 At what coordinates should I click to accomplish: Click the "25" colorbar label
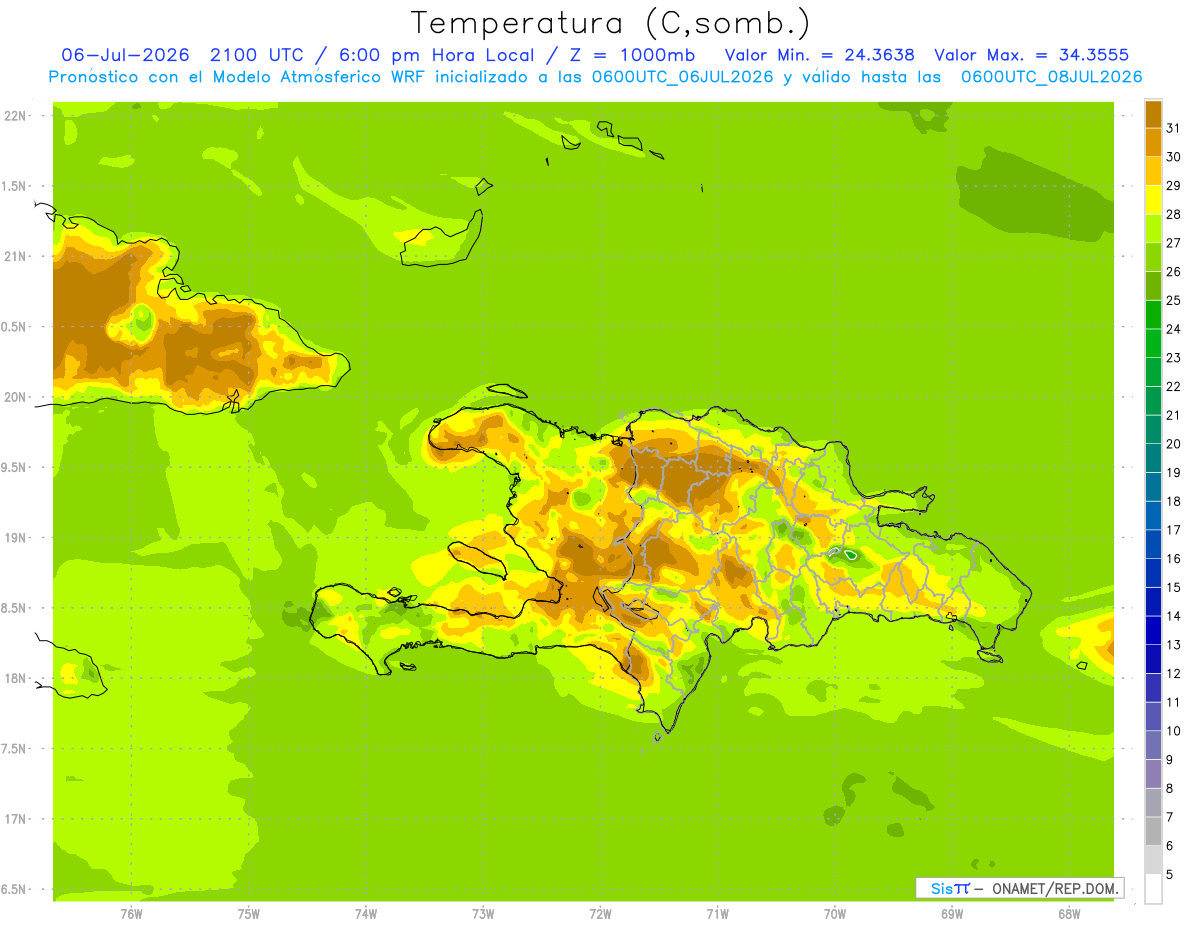point(1173,301)
